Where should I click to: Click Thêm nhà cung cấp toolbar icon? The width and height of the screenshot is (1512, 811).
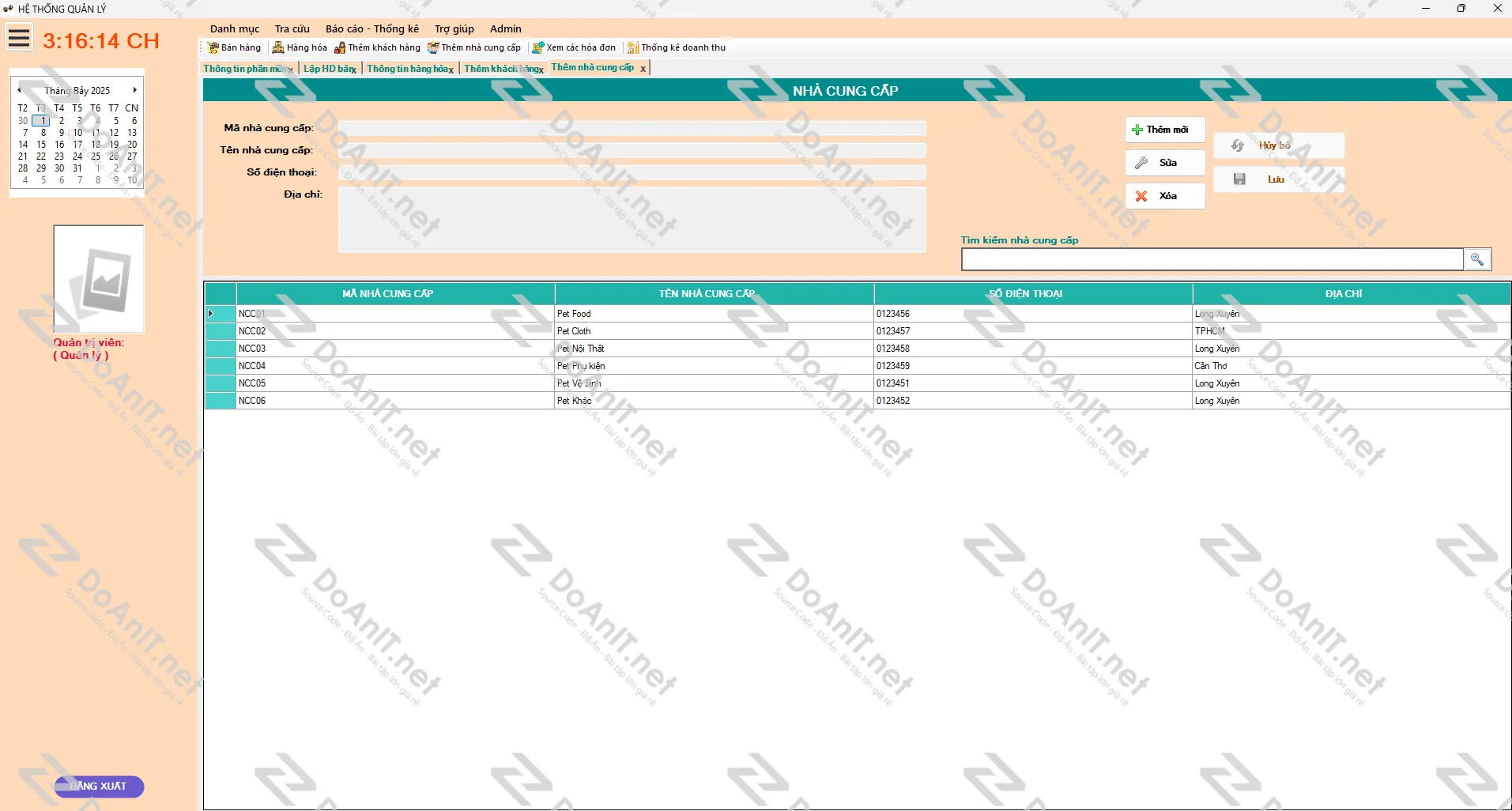(474, 47)
